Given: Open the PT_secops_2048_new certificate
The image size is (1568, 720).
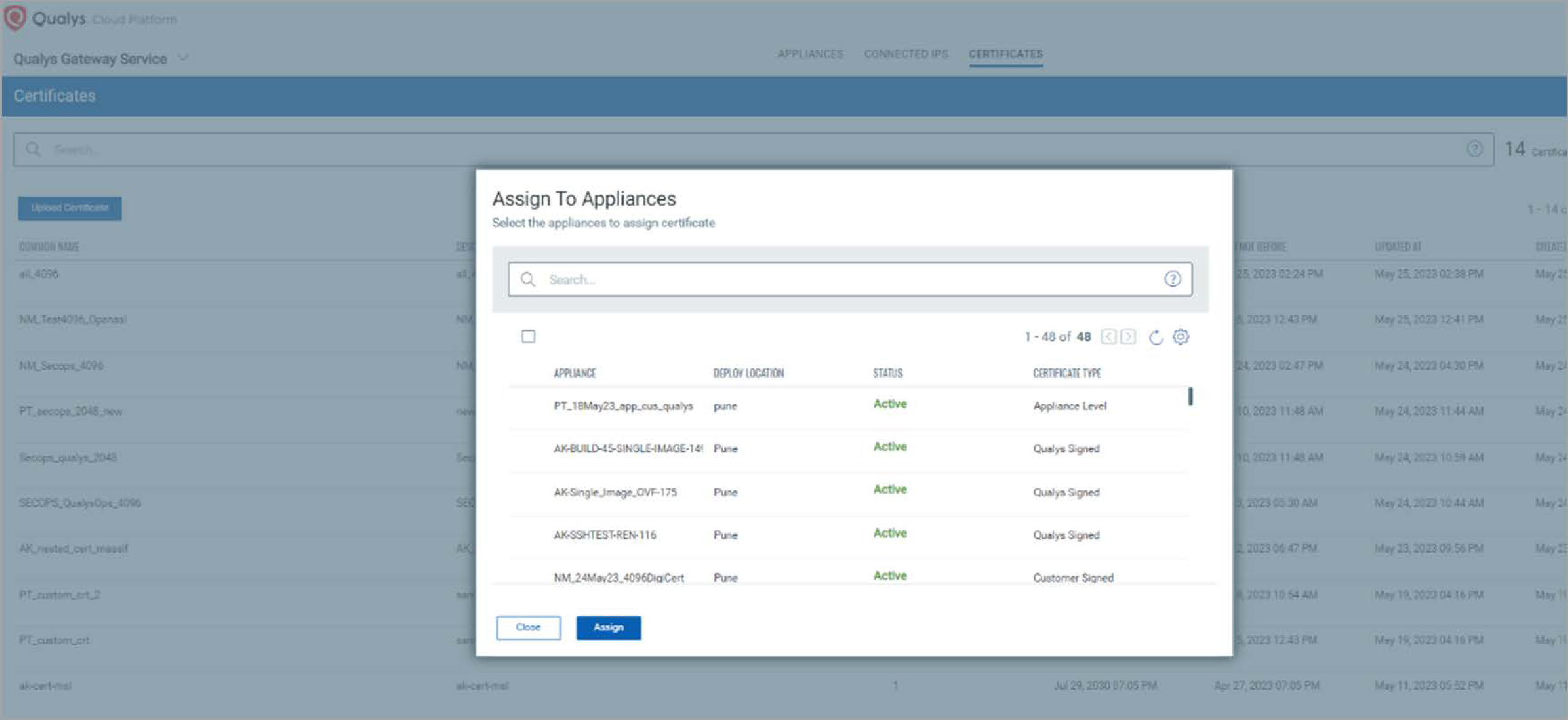Looking at the screenshot, I should coord(71,411).
